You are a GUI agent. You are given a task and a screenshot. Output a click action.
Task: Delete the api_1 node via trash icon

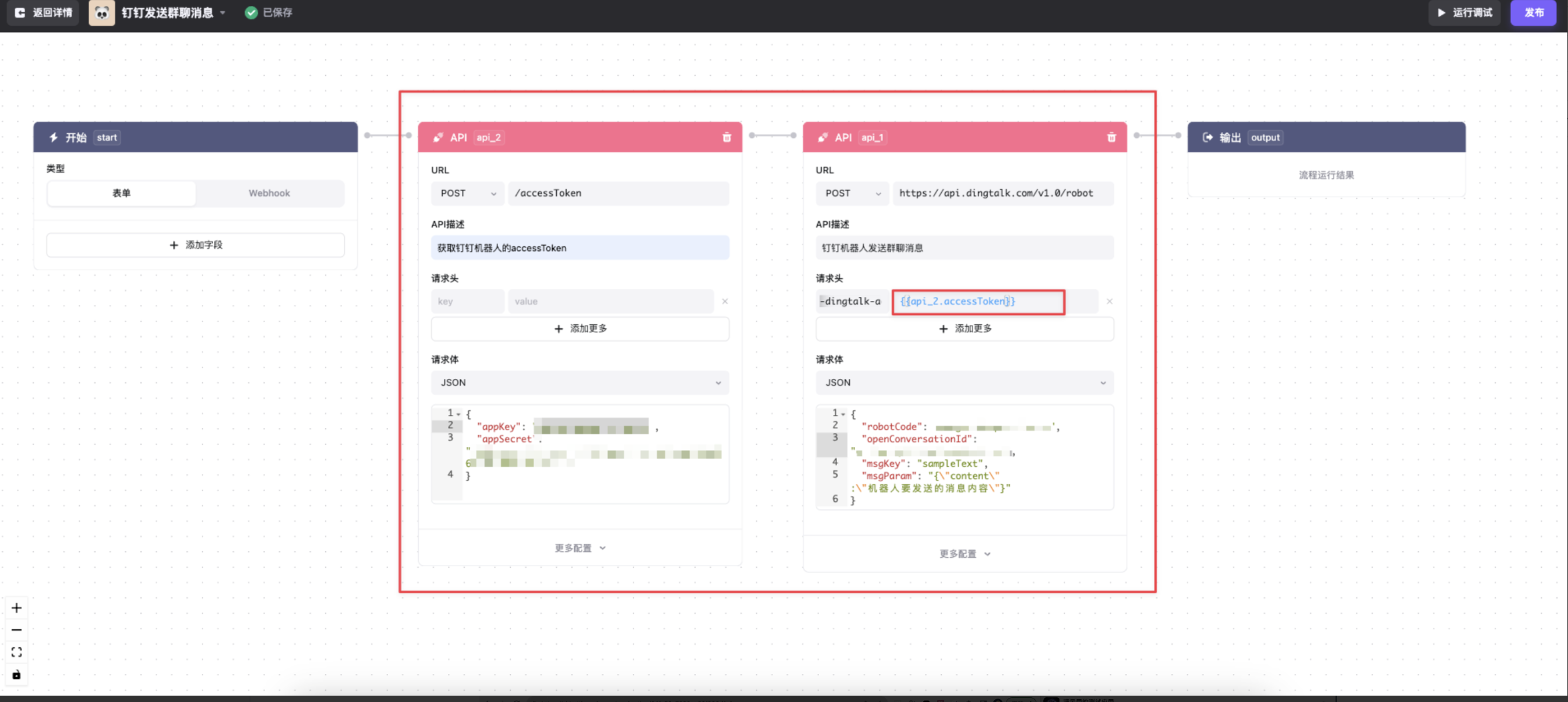pos(1111,137)
